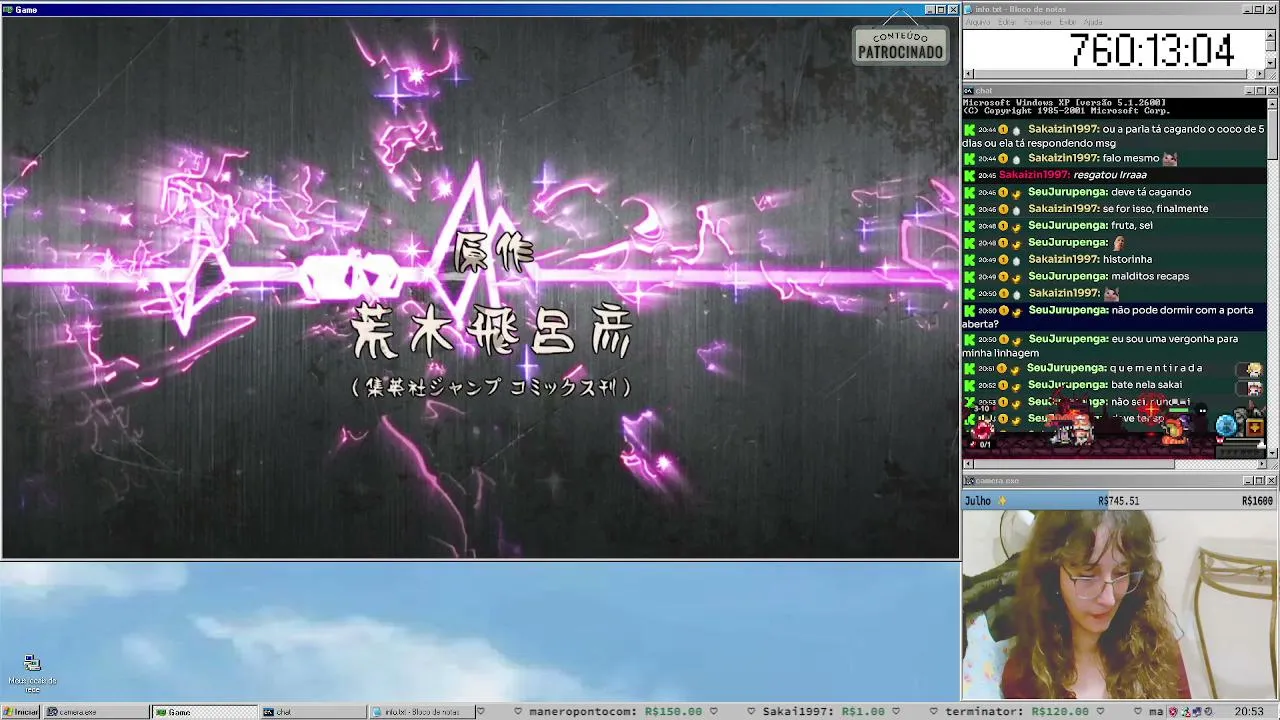Image resolution: width=1280 pixels, height=720 pixels.
Task: Click the blonde character portrait in chat overlay
Action: (x=1254, y=370)
